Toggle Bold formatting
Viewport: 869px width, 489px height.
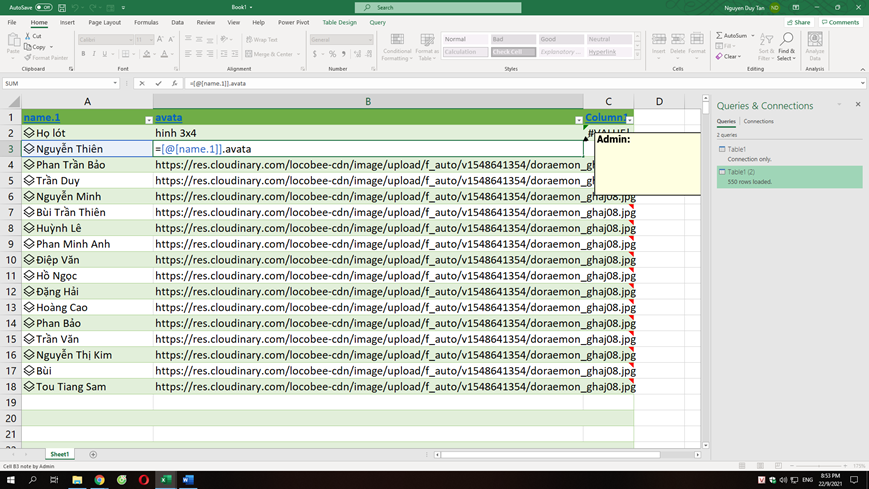pos(83,54)
